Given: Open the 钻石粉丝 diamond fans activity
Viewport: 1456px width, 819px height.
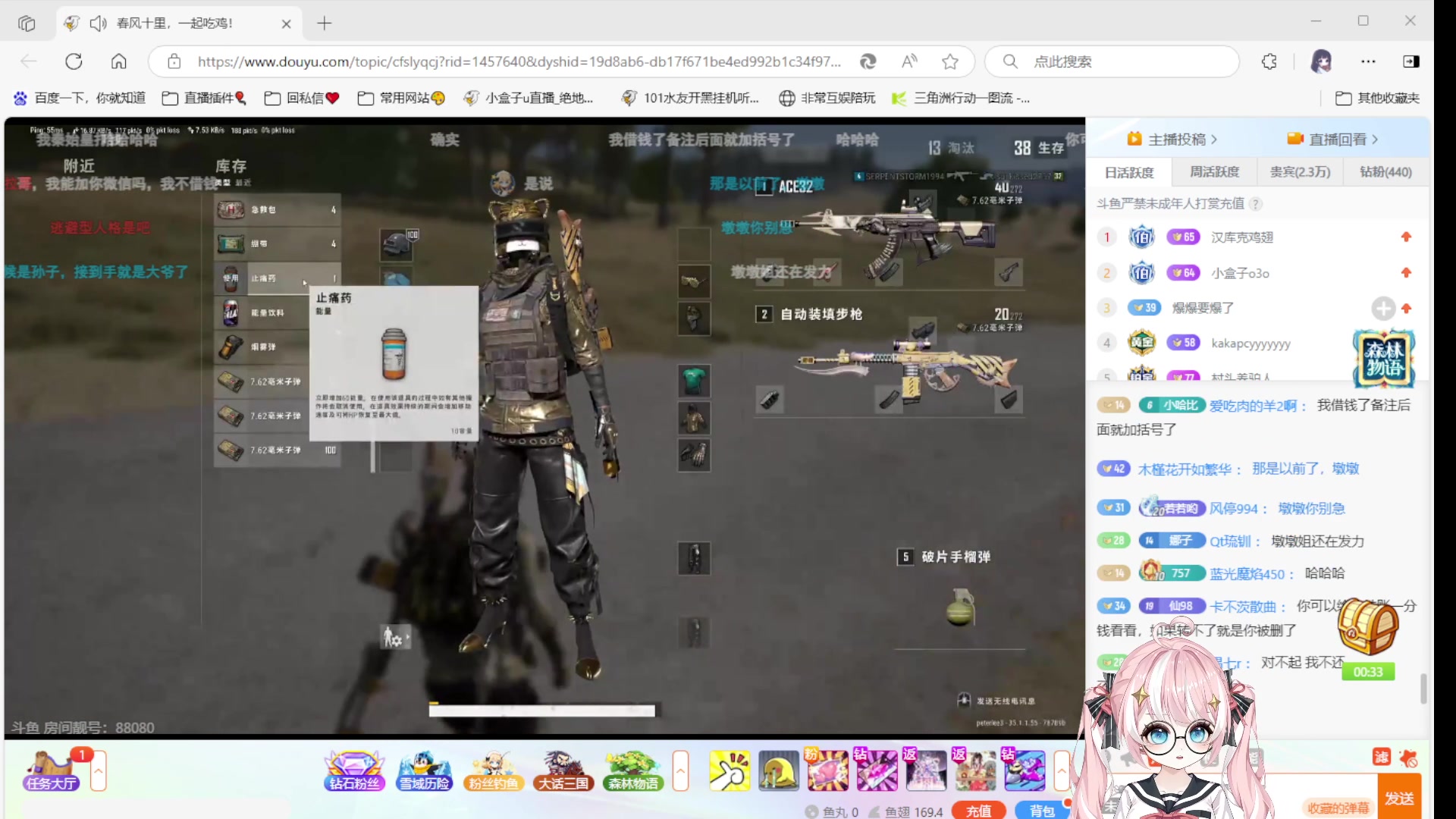Looking at the screenshot, I should coord(354,770).
